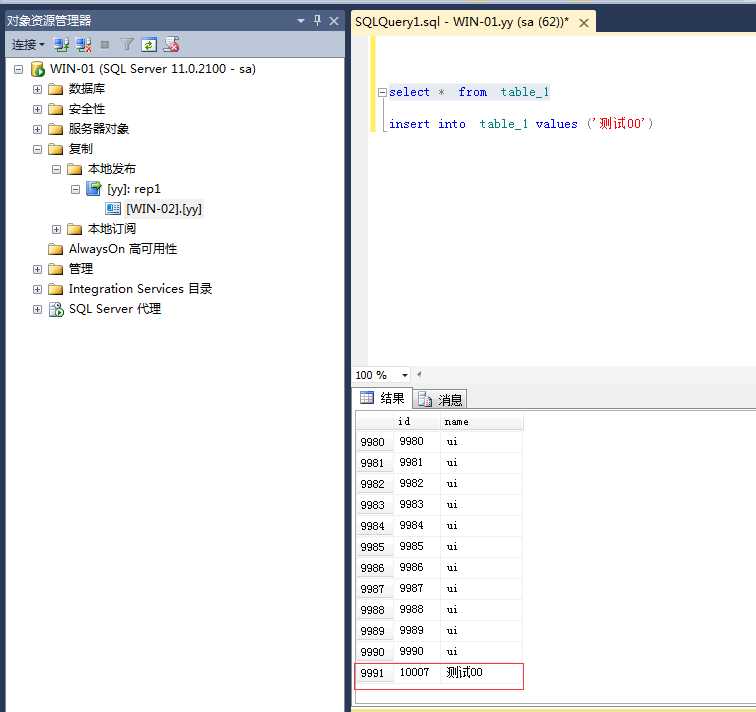Select the WIN-01 server icon
This screenshot has width=756, height=712.
coord(38,69)
